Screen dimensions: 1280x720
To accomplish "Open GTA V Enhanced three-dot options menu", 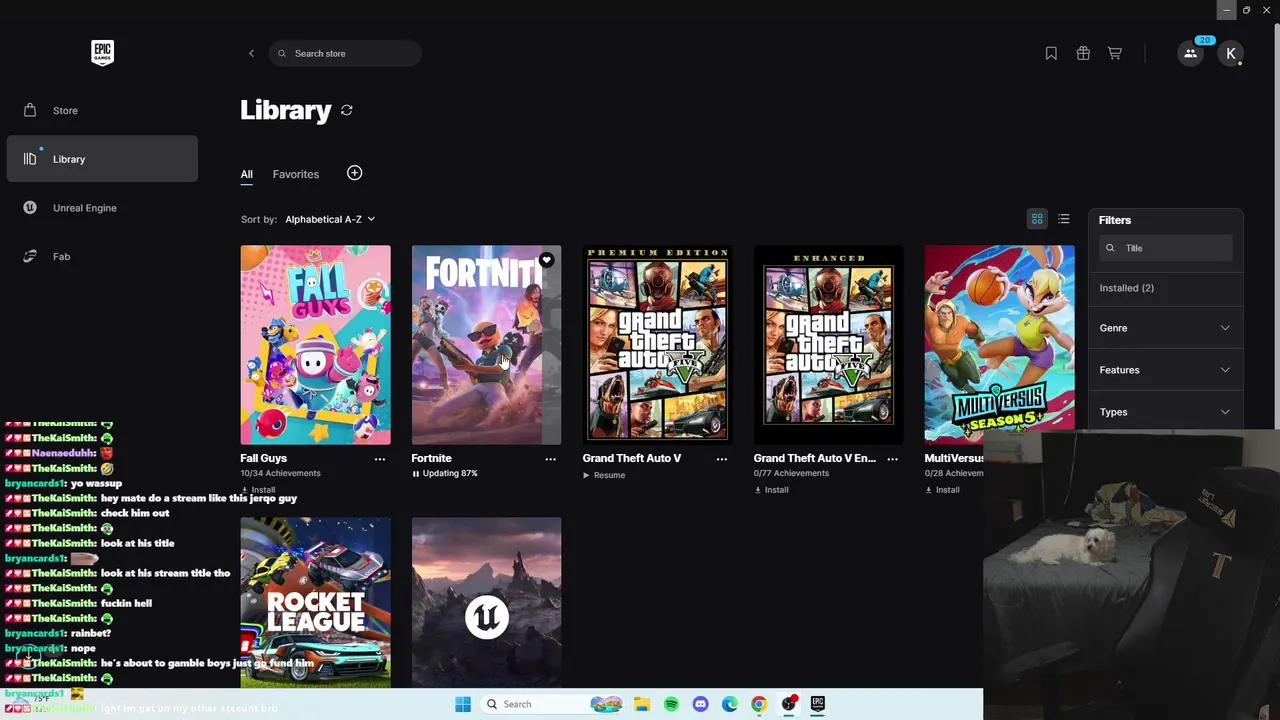I will 893,459.
